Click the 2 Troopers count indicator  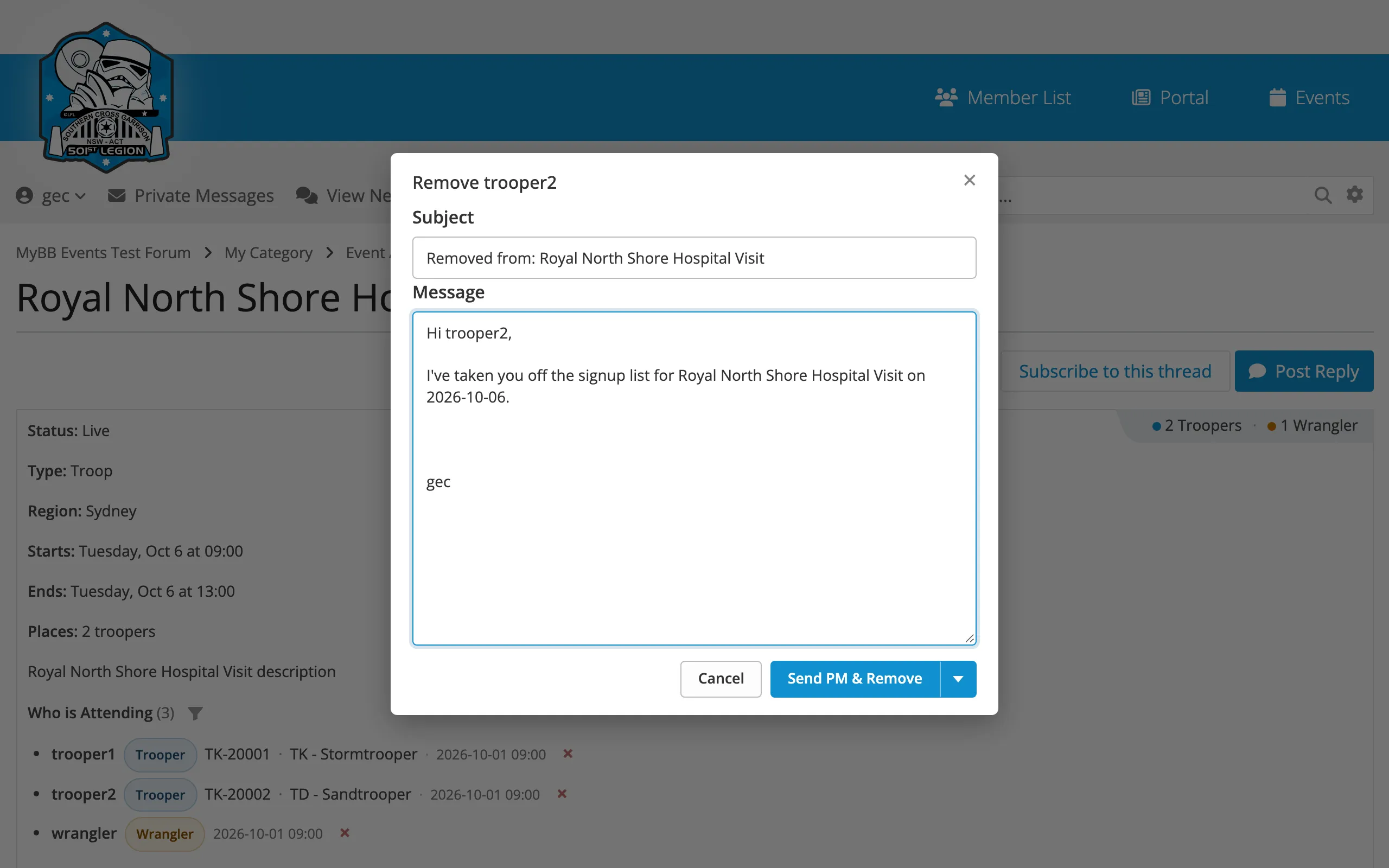click(1196, 425)
